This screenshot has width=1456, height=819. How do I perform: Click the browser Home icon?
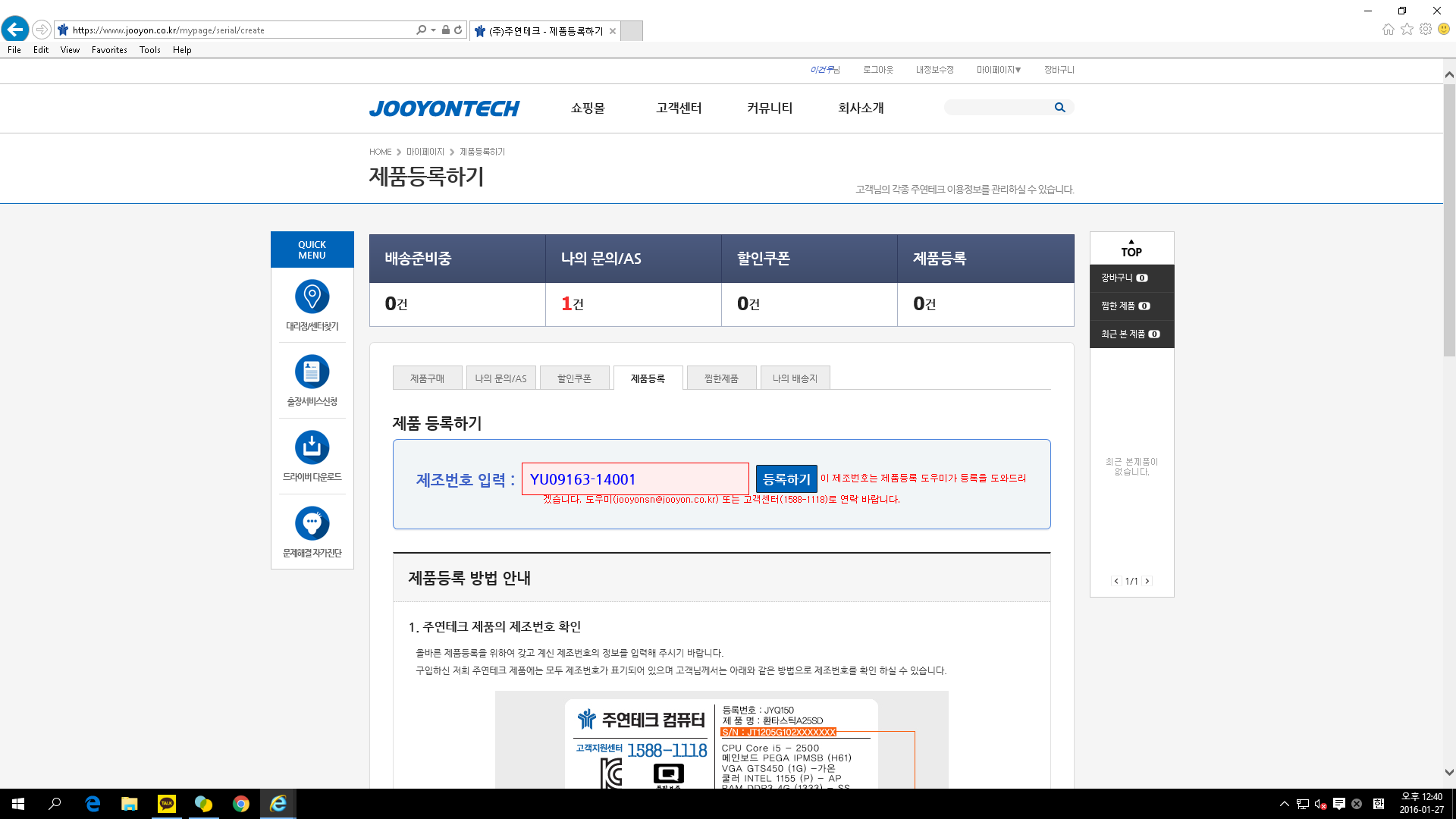1389,29
